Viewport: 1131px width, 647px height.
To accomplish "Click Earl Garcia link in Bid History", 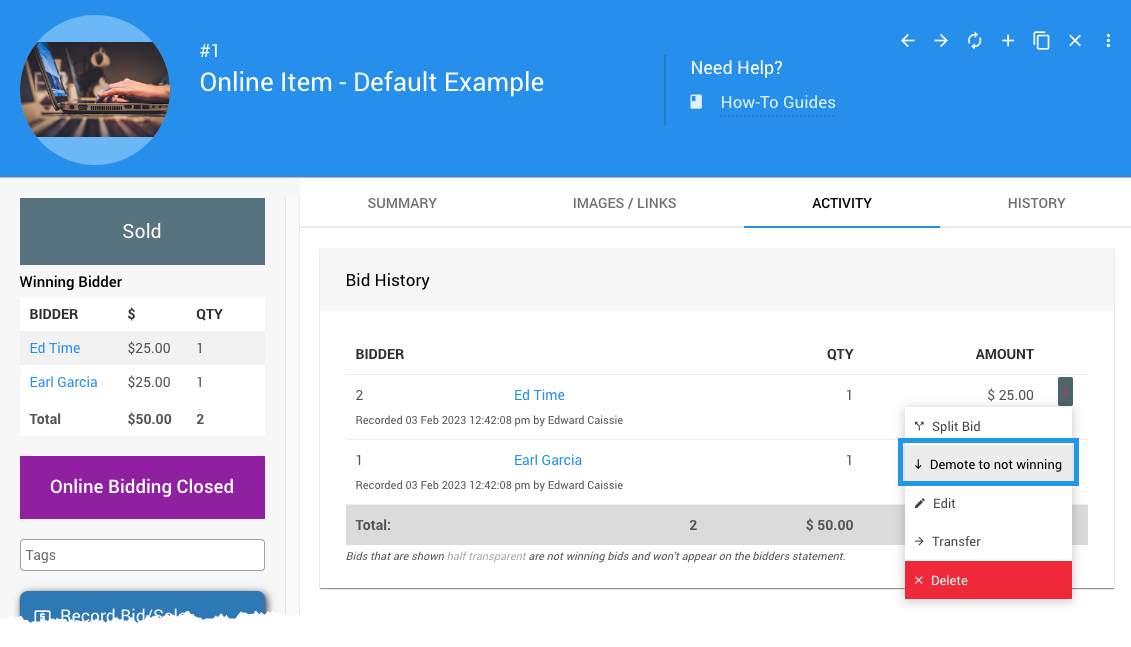I will tap(547, 460).
